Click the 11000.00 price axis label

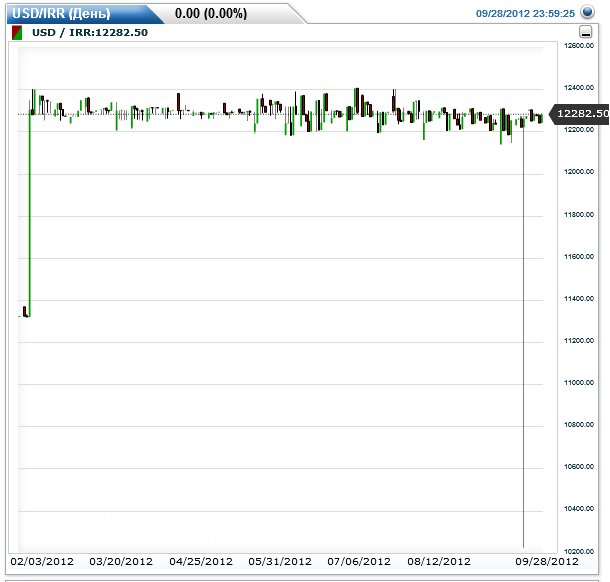pos(579,382)
